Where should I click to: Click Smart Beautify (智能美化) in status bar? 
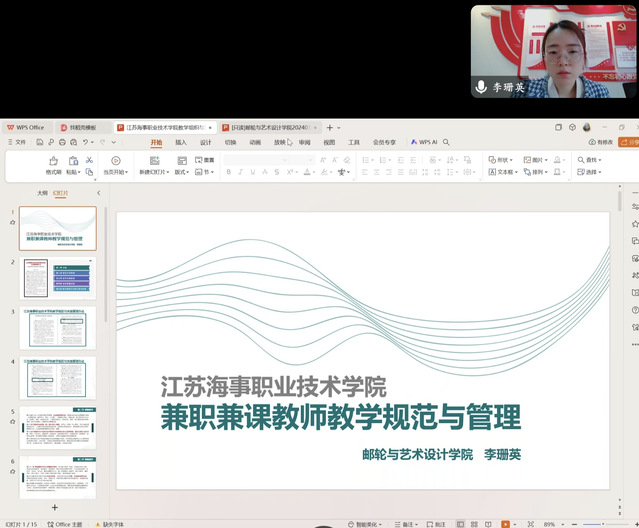point(366,523)
